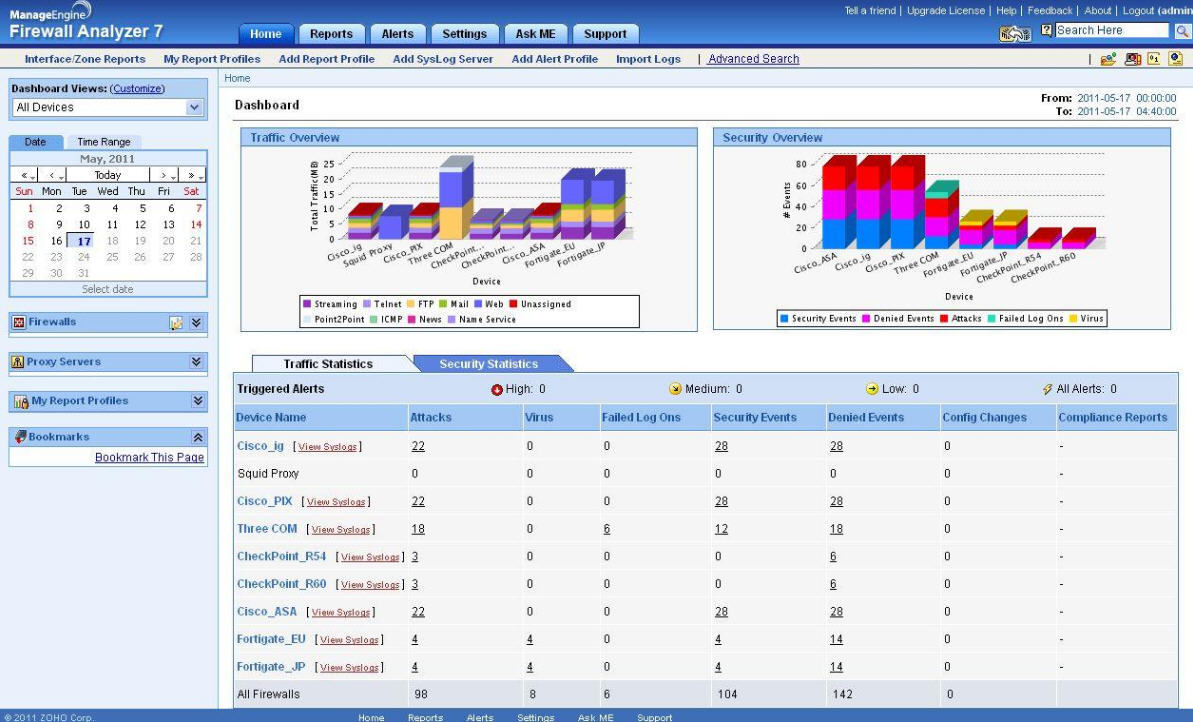Click the Proxy Servers panel icon
Viewport: 1193px width, 722px height.
[17, 361]
